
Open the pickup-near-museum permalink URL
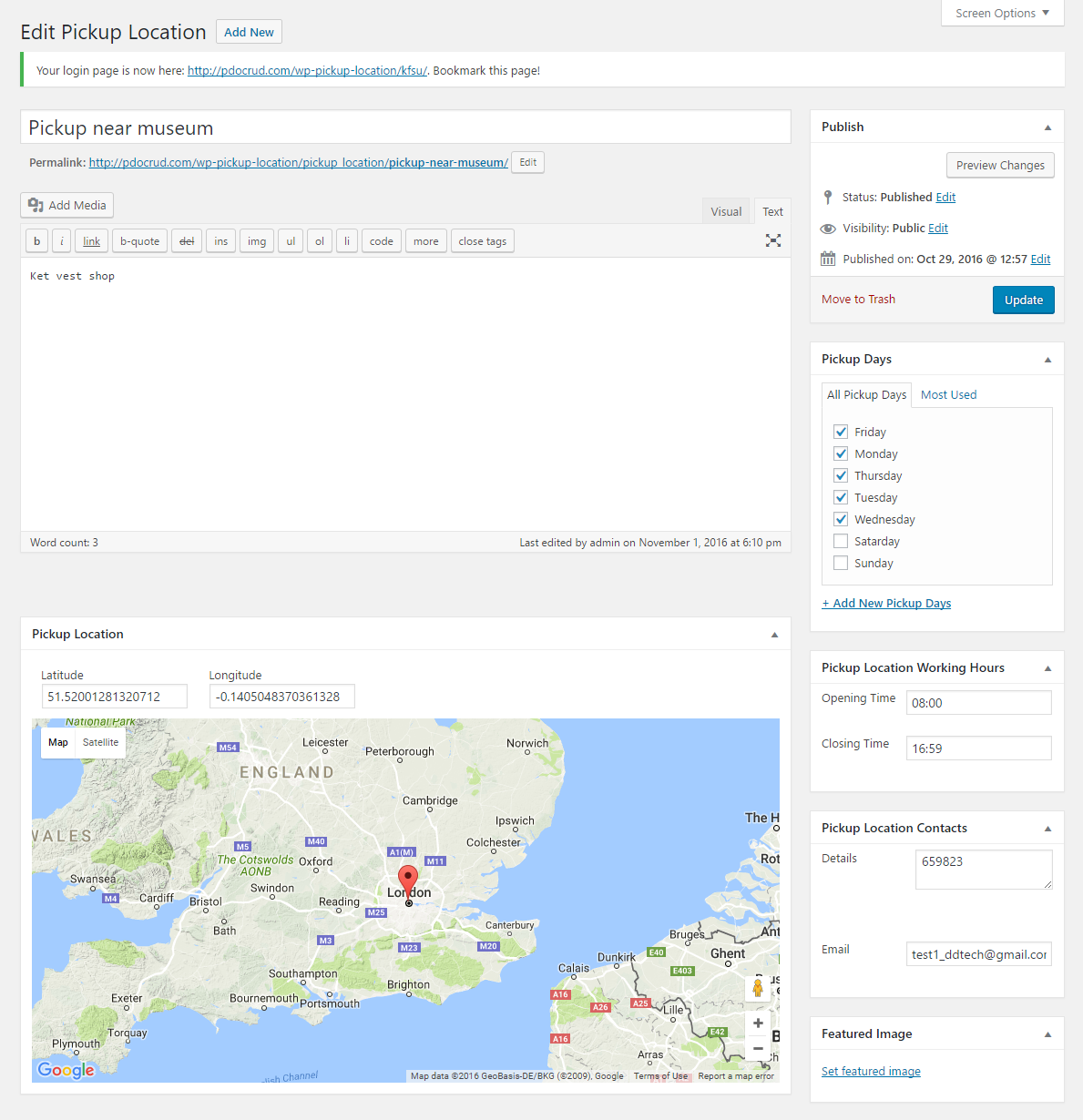[298, 162]
